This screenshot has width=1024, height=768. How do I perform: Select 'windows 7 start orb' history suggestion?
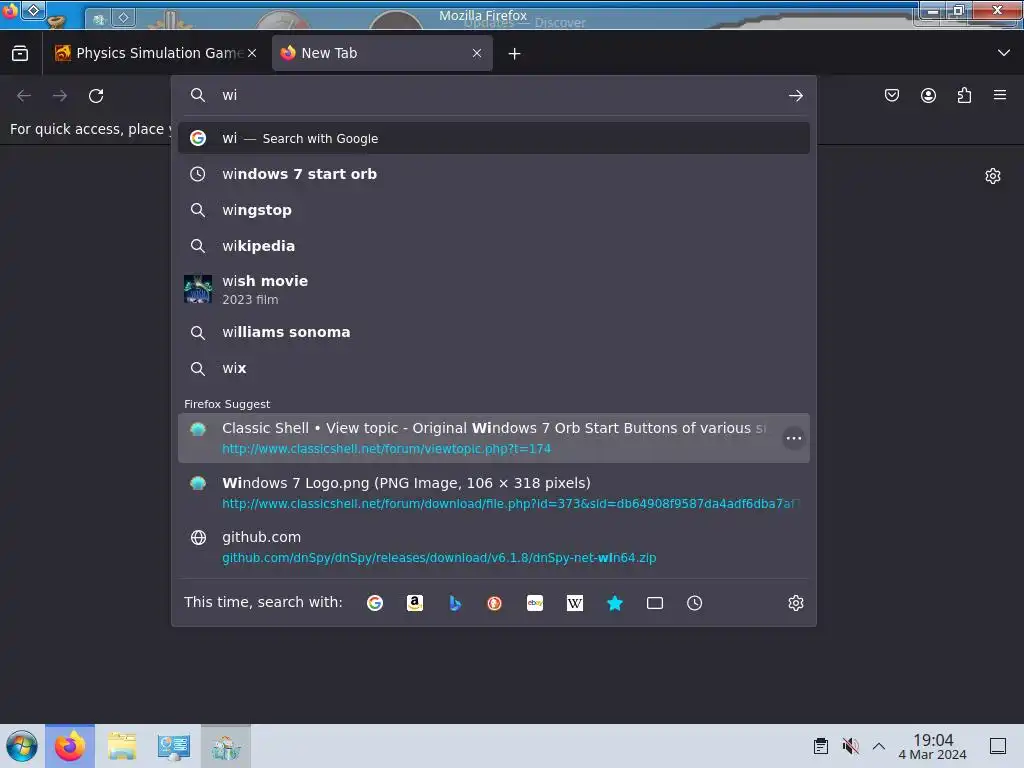point(494,174)
